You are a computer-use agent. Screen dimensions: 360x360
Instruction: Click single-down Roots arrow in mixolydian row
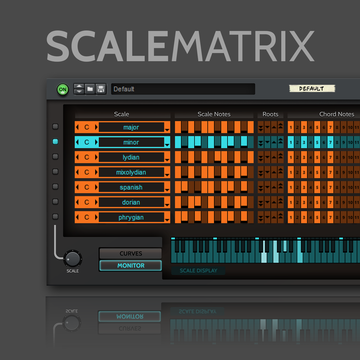click(267, 172)
